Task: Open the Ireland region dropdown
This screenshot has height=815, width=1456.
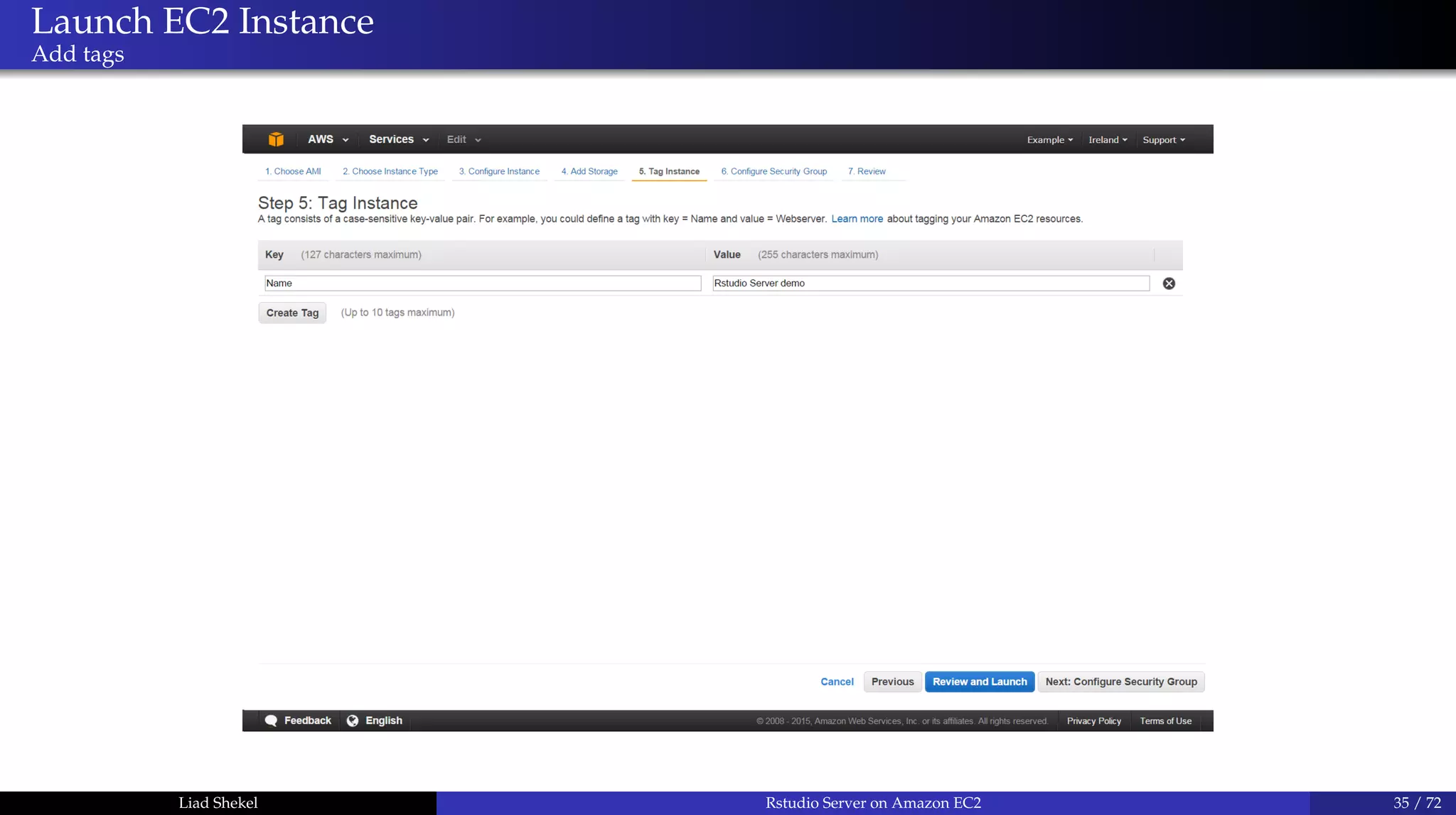Action: click(1108, 140)
